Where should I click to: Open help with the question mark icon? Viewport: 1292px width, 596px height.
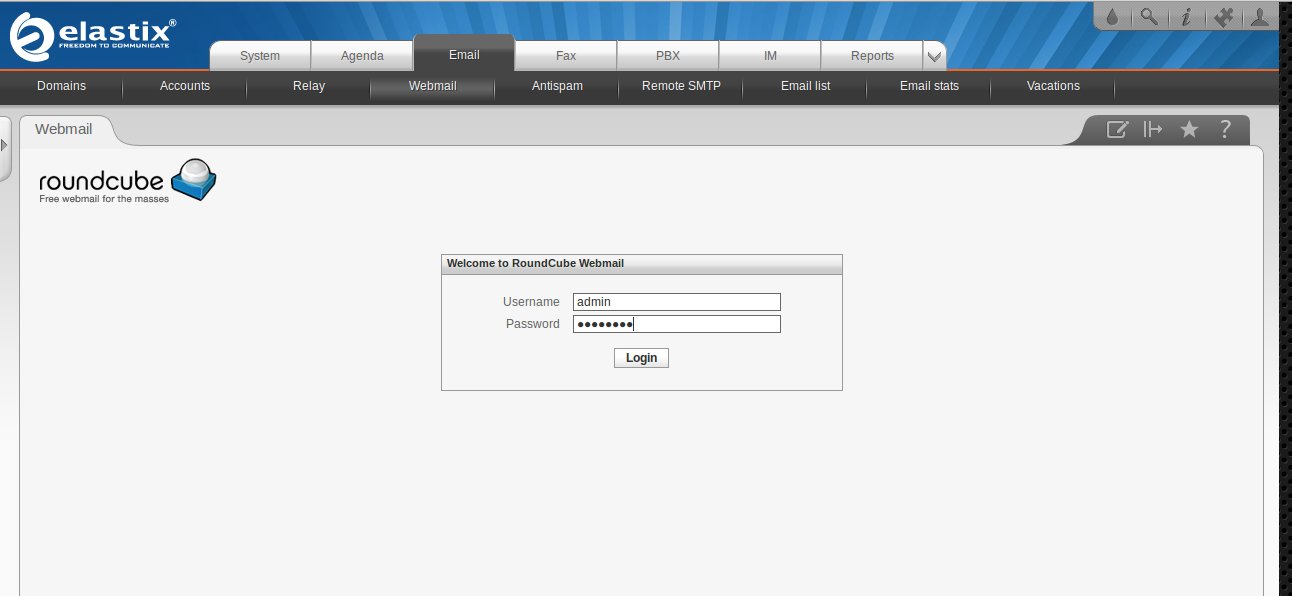pos(1224,129)
